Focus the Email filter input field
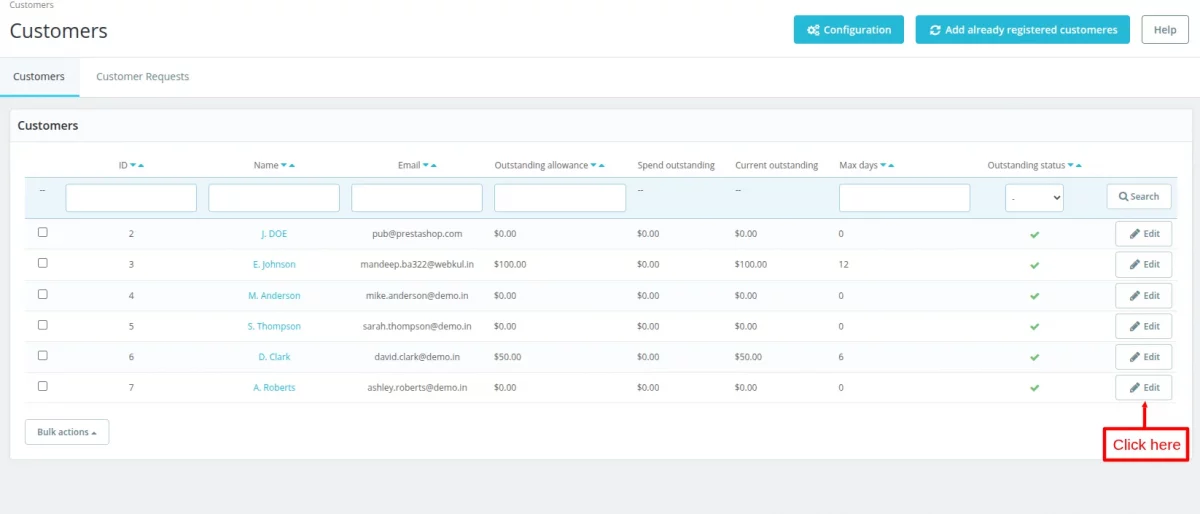Image resolution: width=1200 pixels, height=514 pixels. point(417,198)
